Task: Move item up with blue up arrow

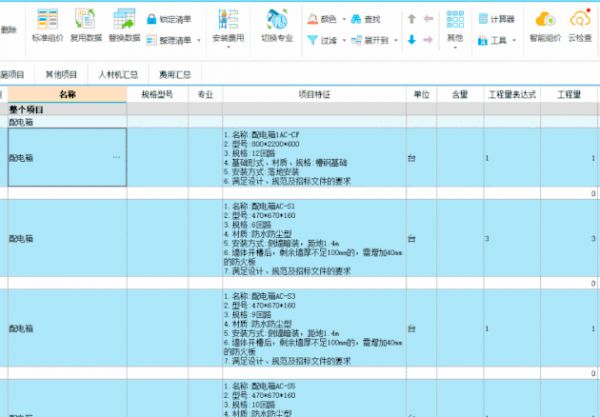Action: (411, 19)
